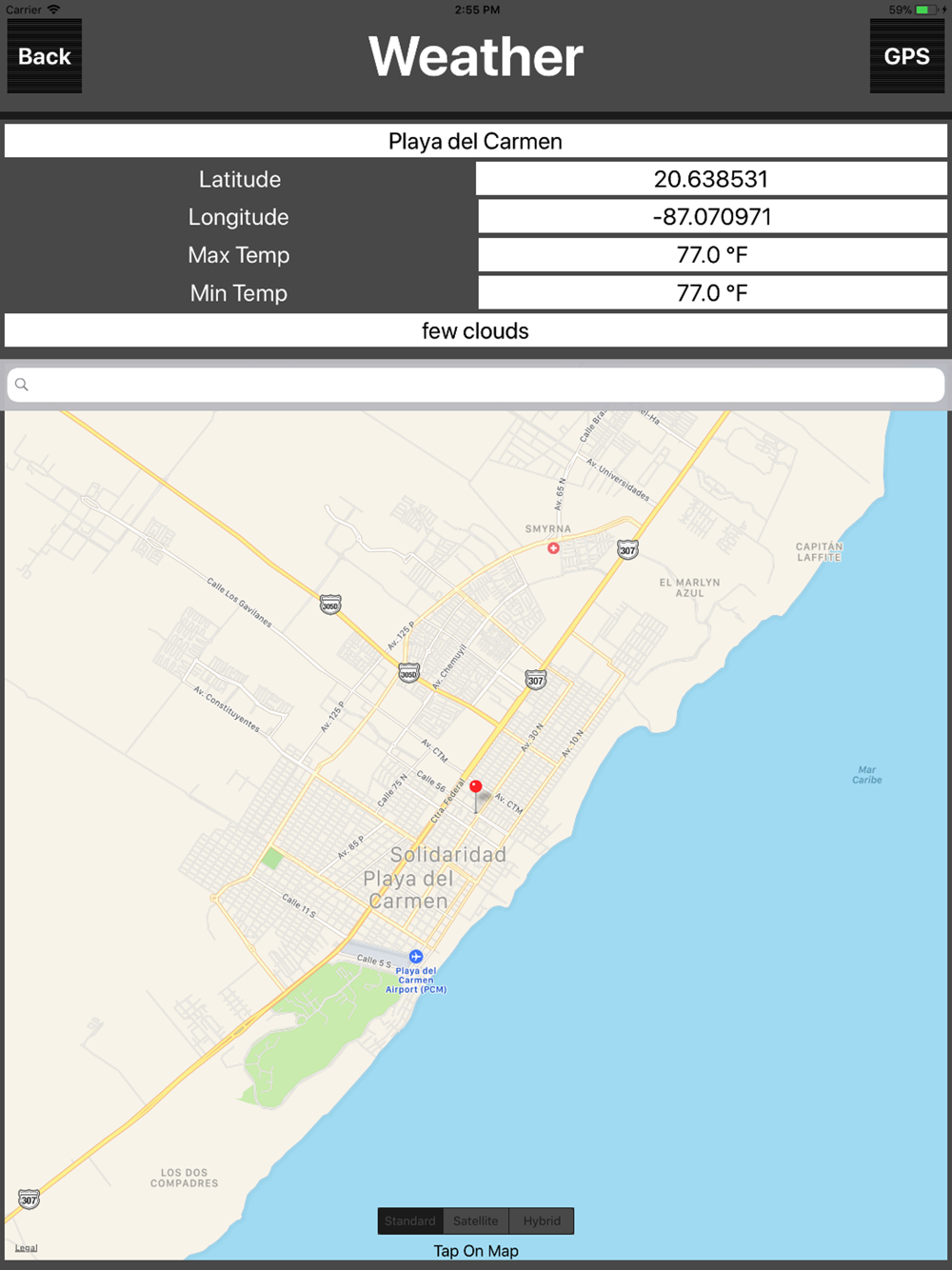Tap the latitude value 20.638531
Screen dimensions: 952x1270
(711, 179)
